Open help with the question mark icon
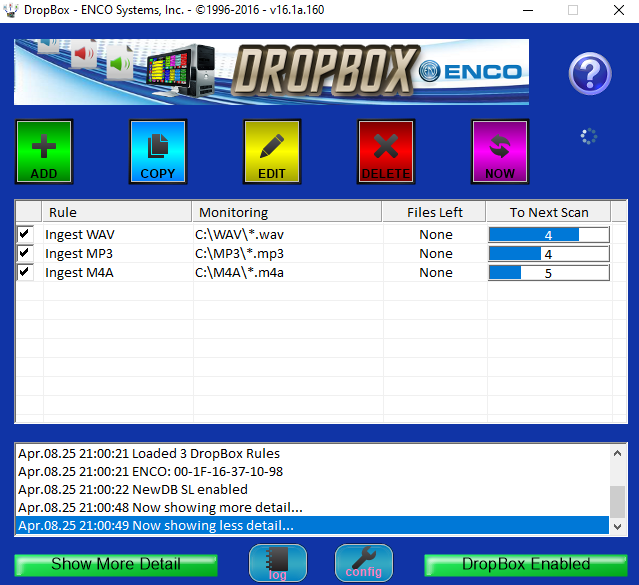639x585 pixels. tap(590, 73)
